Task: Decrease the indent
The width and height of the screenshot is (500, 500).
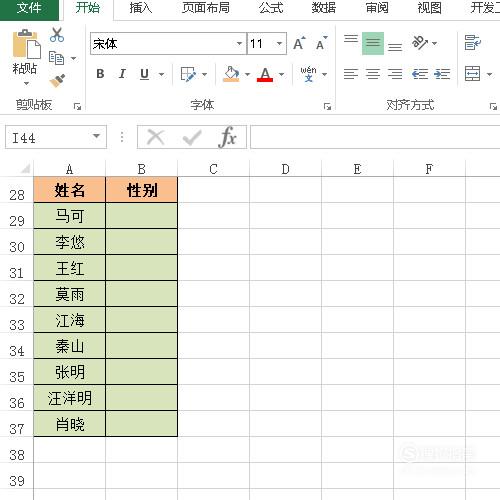Action: [x=420, y=74]
